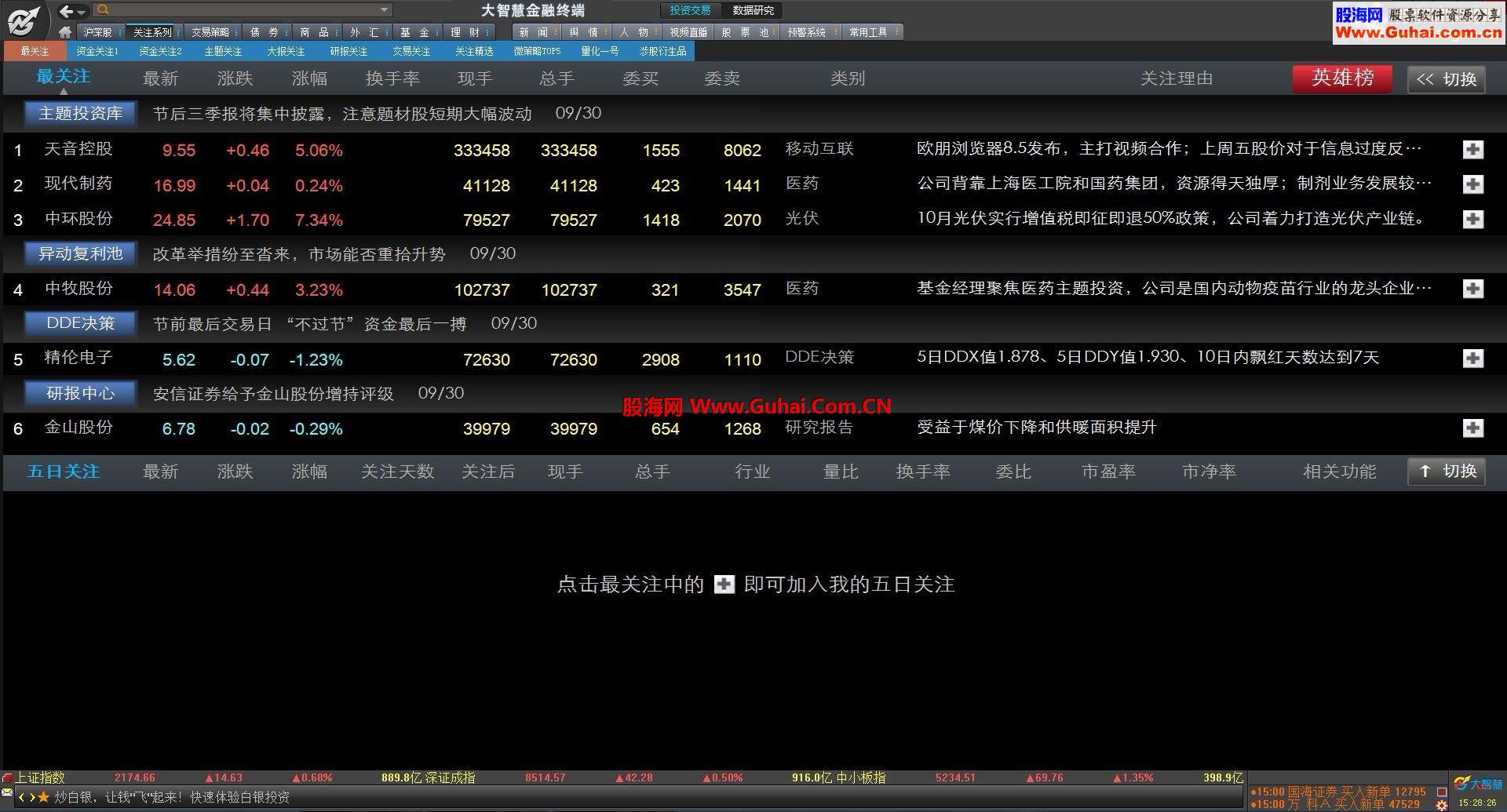
Task: Open 常用工具 menu
Action: pos(871,32)
